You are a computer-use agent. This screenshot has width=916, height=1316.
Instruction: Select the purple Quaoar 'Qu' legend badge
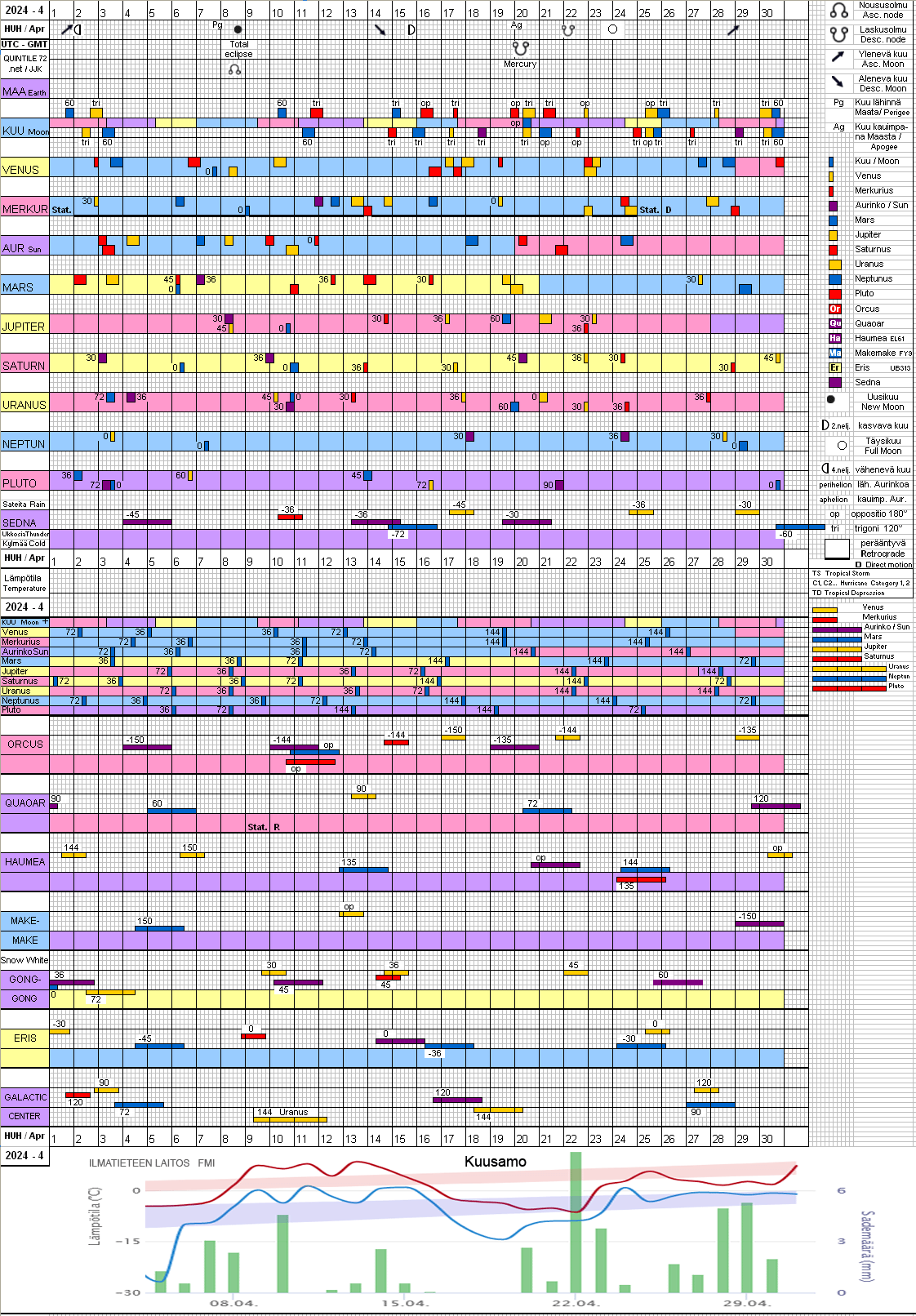[835, 323]
